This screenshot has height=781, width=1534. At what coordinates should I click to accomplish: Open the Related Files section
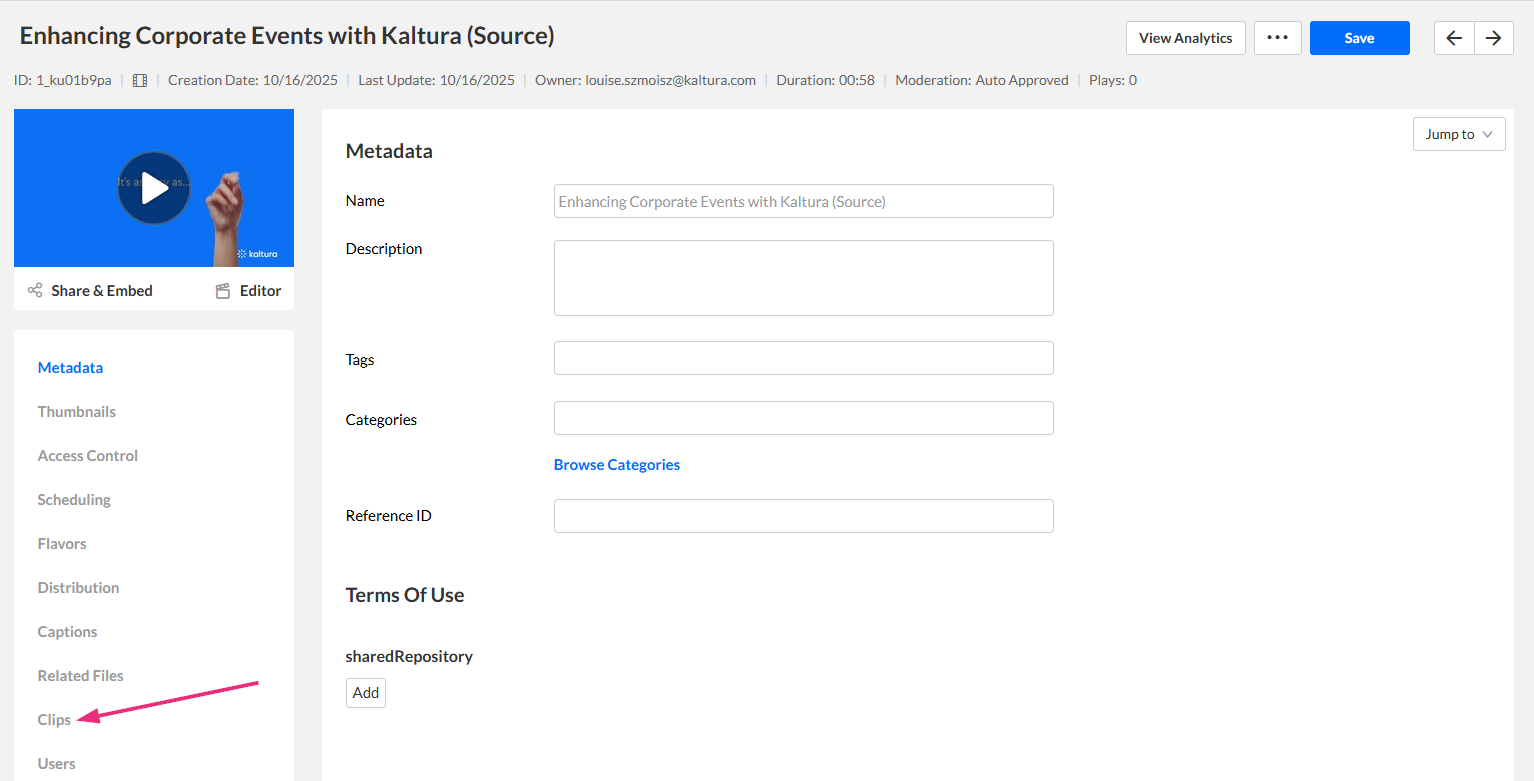81,676
